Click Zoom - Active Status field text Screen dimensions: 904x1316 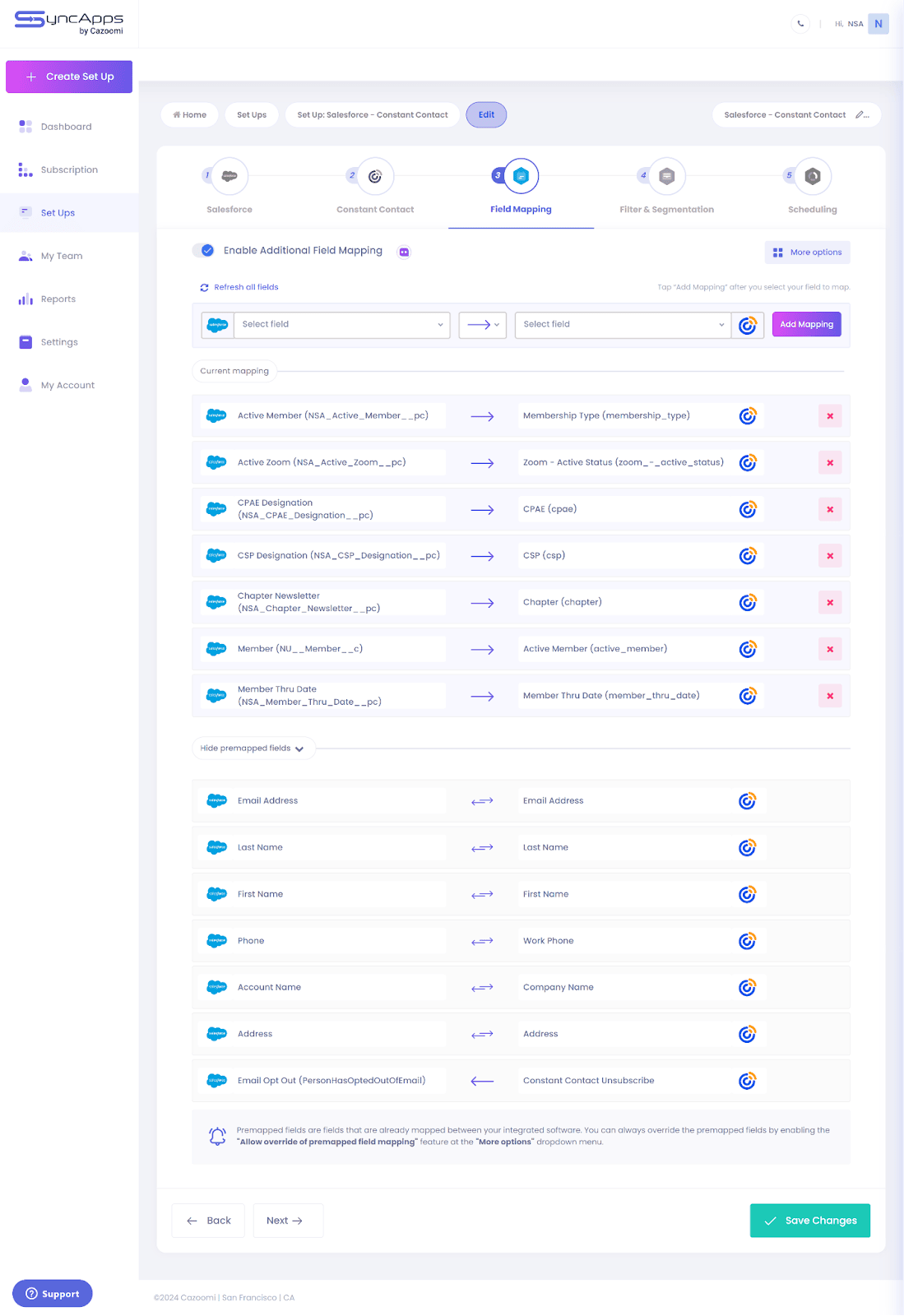[624, 463]
